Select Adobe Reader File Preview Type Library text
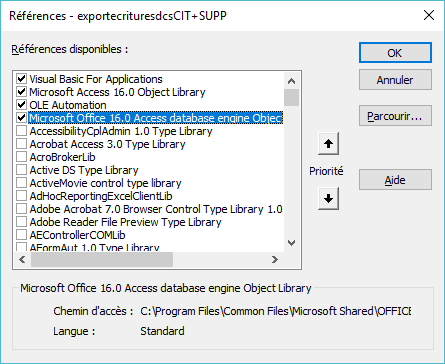Image resolution: width=445 pixels, height=364 pixels. point(125,222)
